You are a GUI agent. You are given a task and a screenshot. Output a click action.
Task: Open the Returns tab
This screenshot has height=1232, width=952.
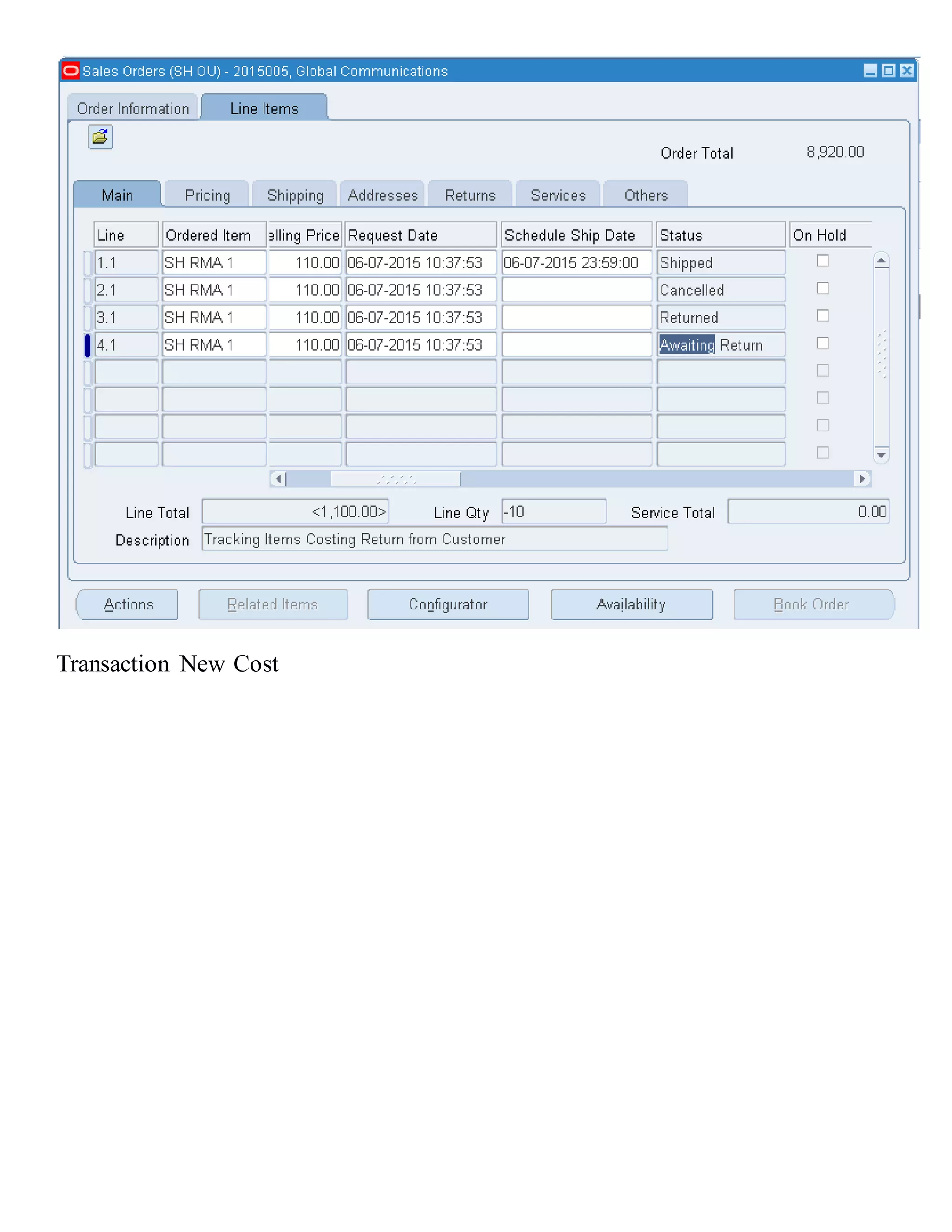pos(470,195)
